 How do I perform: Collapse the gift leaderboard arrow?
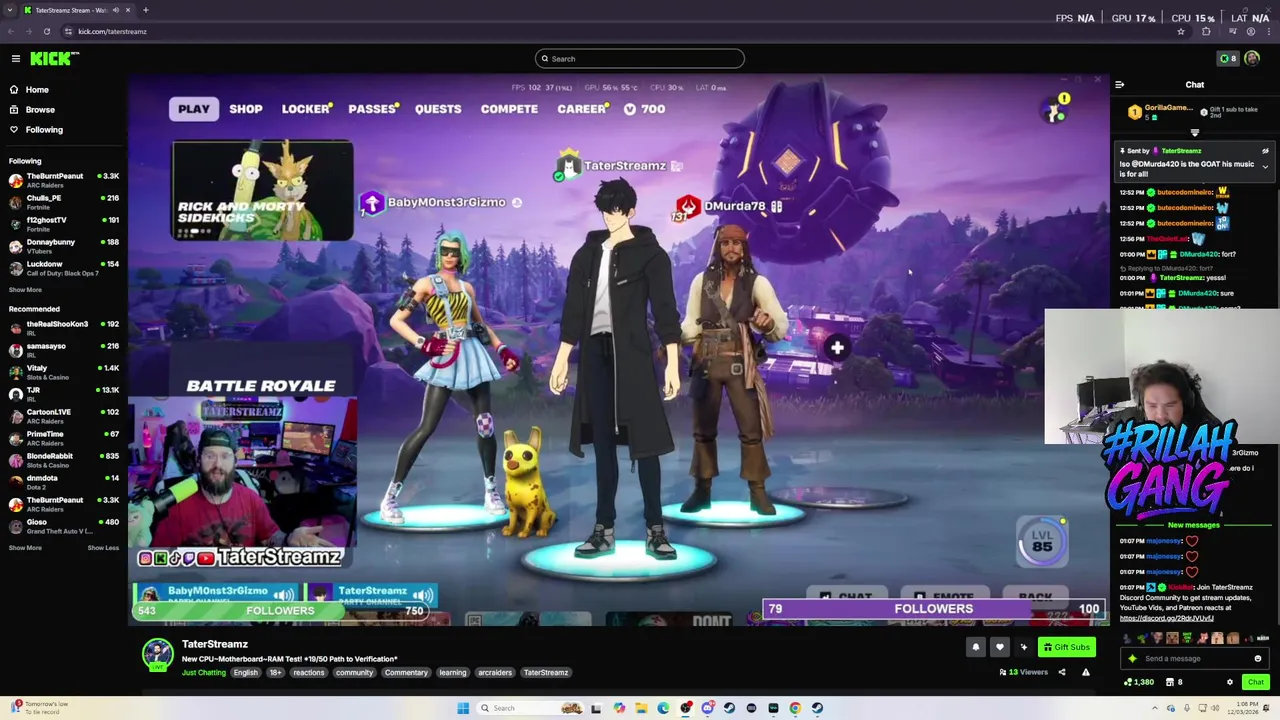[1194, 132]
